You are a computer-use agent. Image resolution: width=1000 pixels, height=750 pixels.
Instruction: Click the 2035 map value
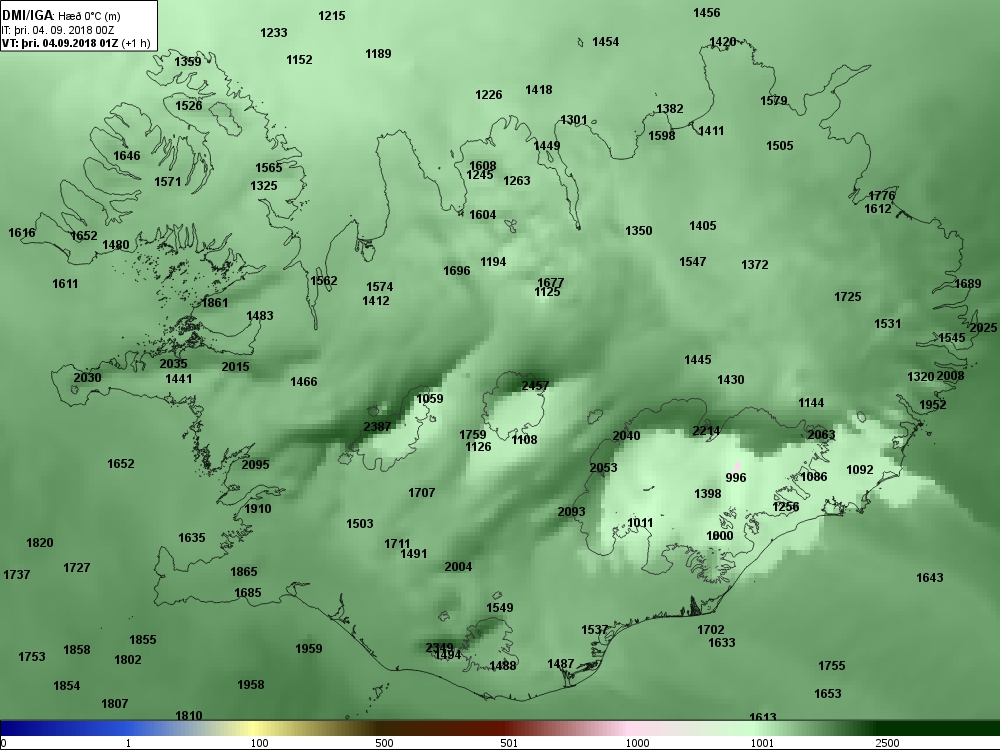click(x=173, y=363)
